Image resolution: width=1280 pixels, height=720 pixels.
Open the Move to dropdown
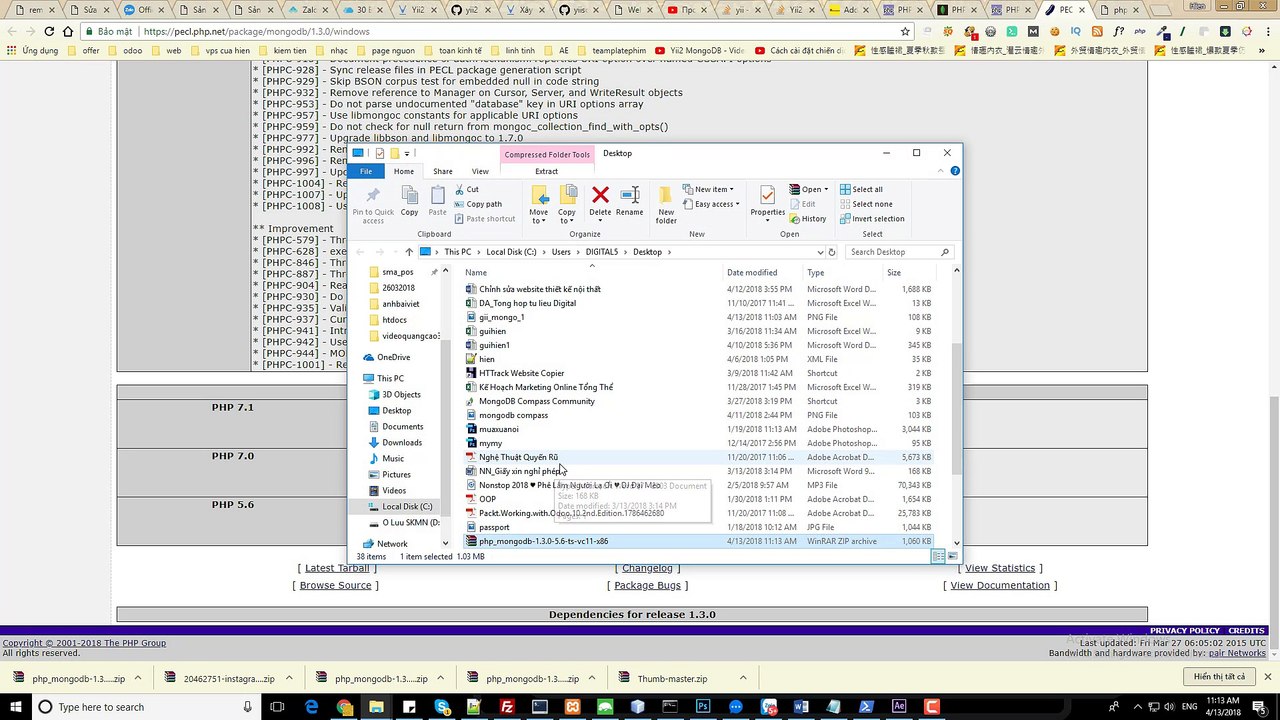pos(539,216)
